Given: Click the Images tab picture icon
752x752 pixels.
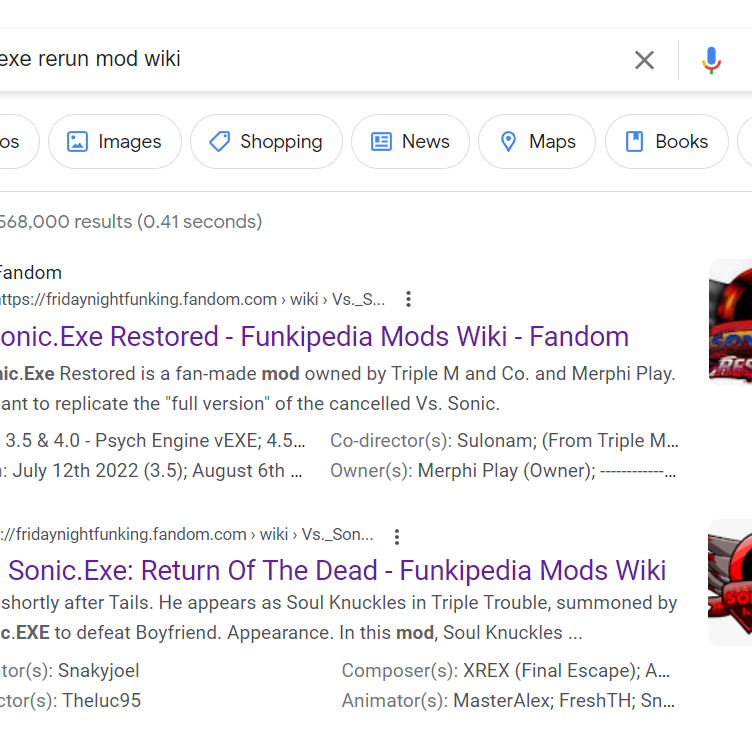Looking at the screenshot, I should point(77,142).
